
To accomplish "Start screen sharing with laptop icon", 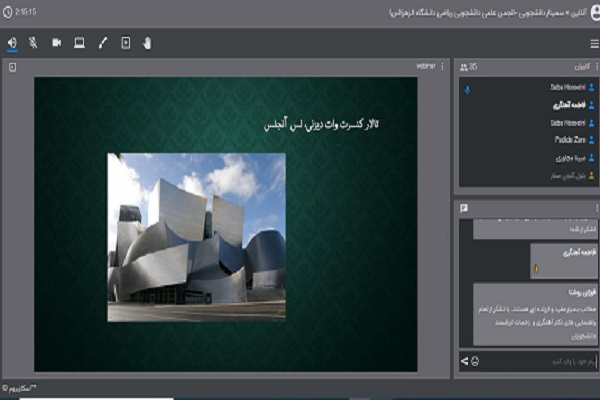I will coord(79,42).
